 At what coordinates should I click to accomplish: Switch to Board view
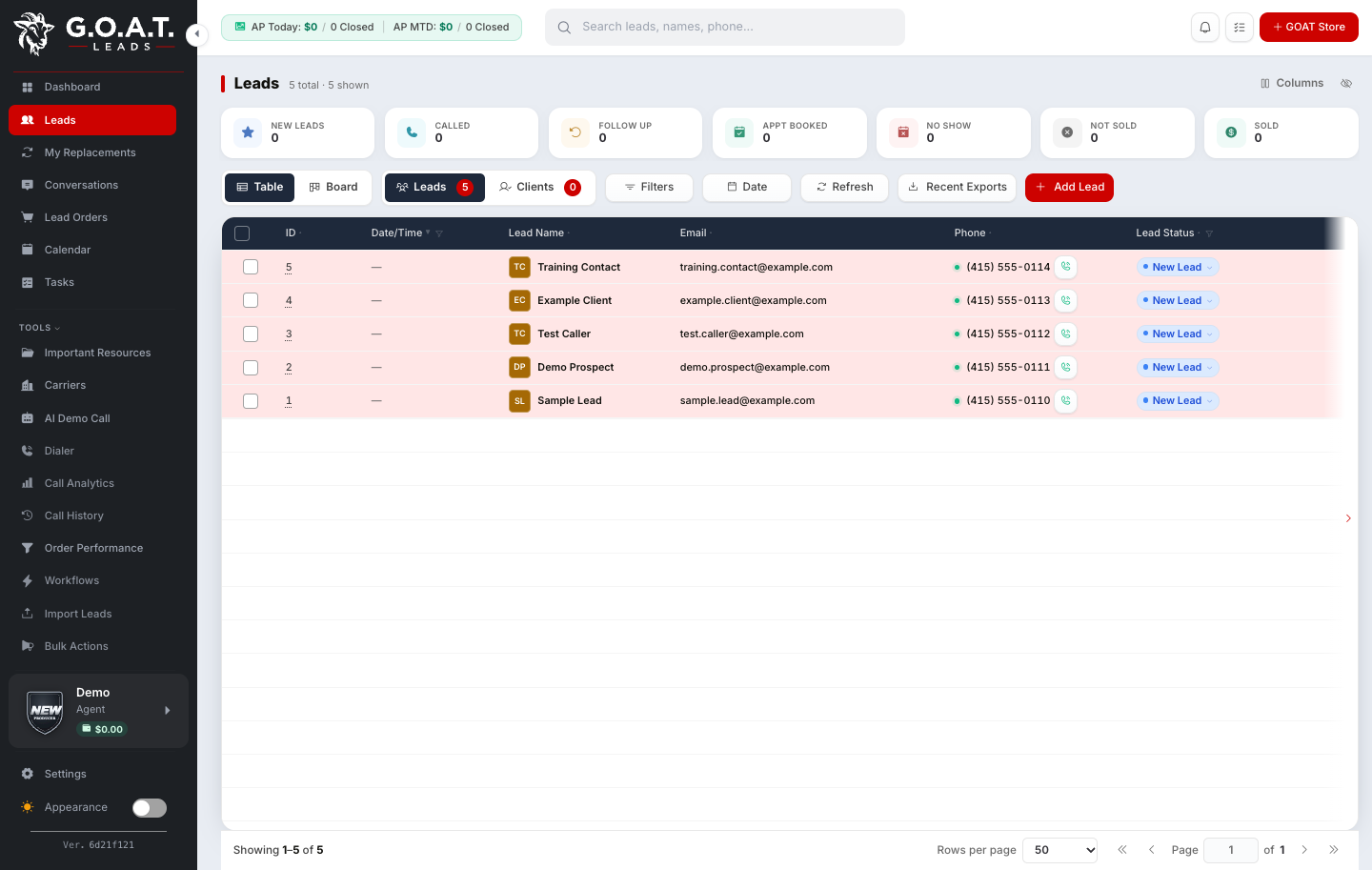point(333,187)
